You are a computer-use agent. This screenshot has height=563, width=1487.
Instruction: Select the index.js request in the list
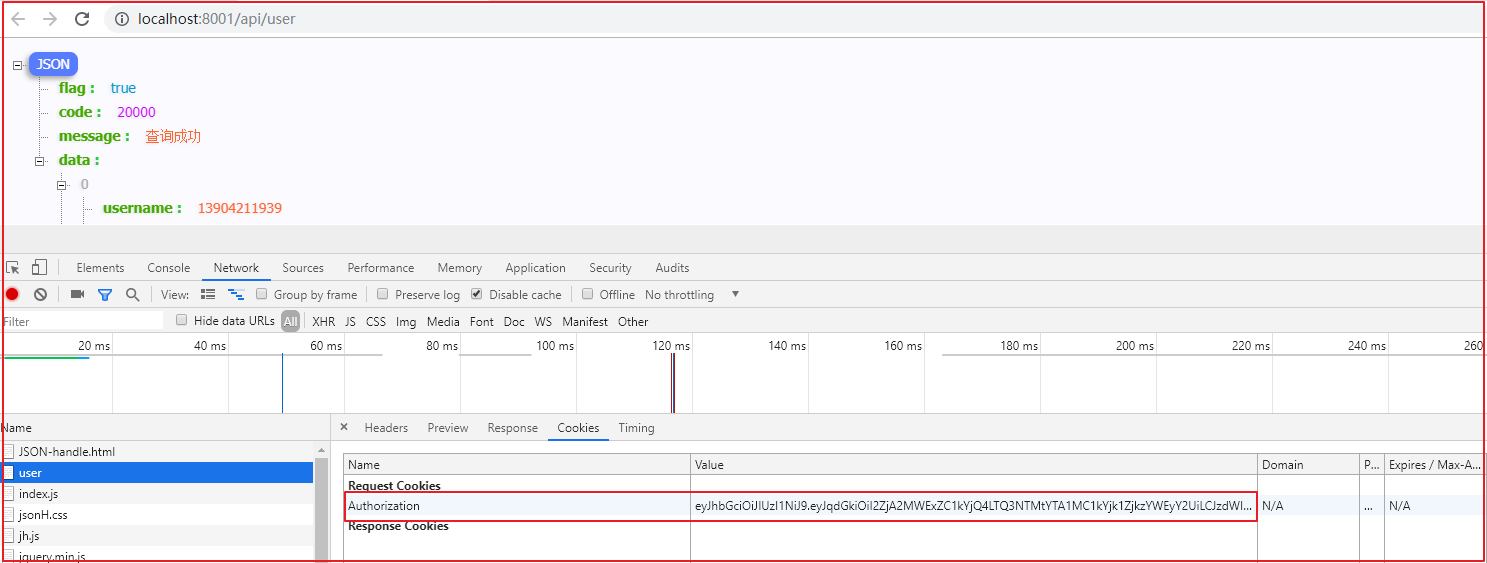point(38,493)
